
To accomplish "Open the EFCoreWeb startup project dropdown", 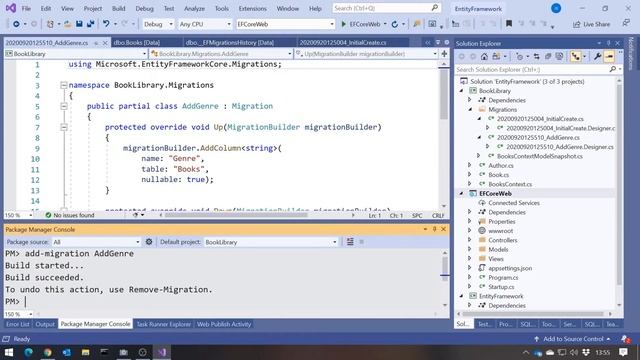I will coord(285,24).
